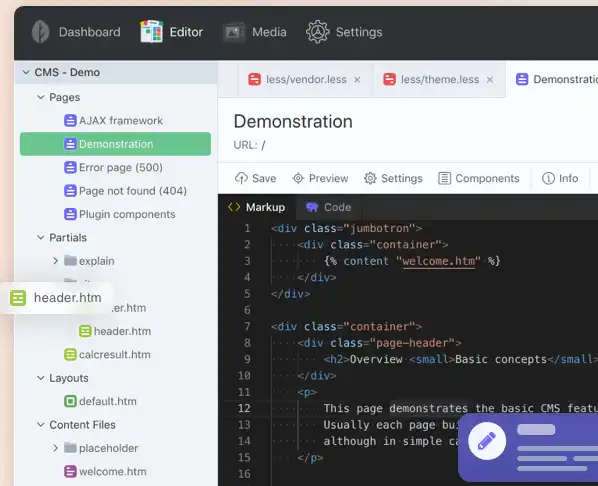Click the welcome.htm link in code
The width and height of the screenshot is (598, 486).
coord(439,261)
